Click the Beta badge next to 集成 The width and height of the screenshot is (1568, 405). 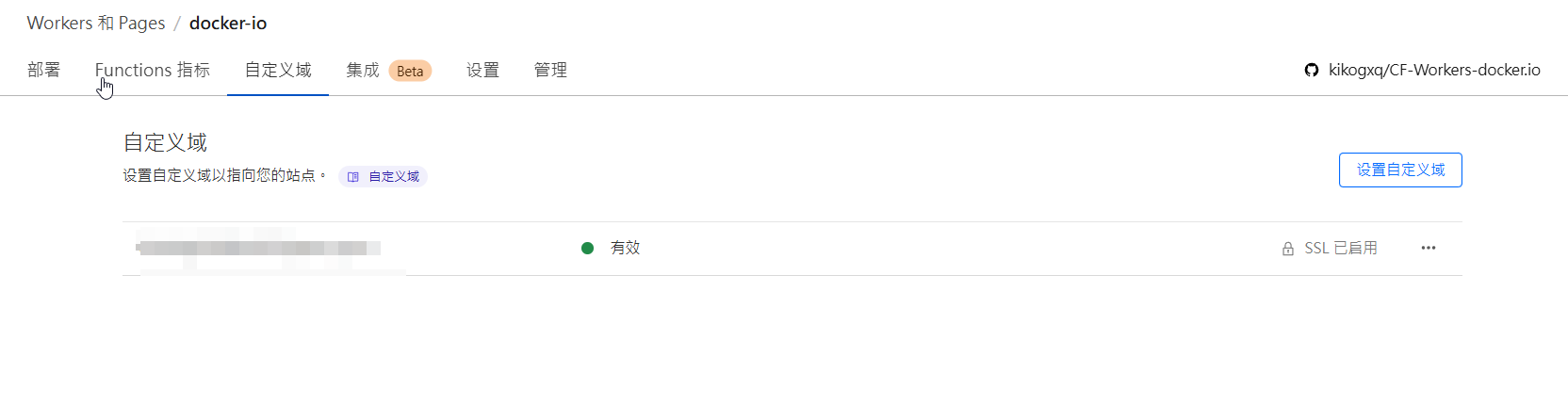click(410, 71)
